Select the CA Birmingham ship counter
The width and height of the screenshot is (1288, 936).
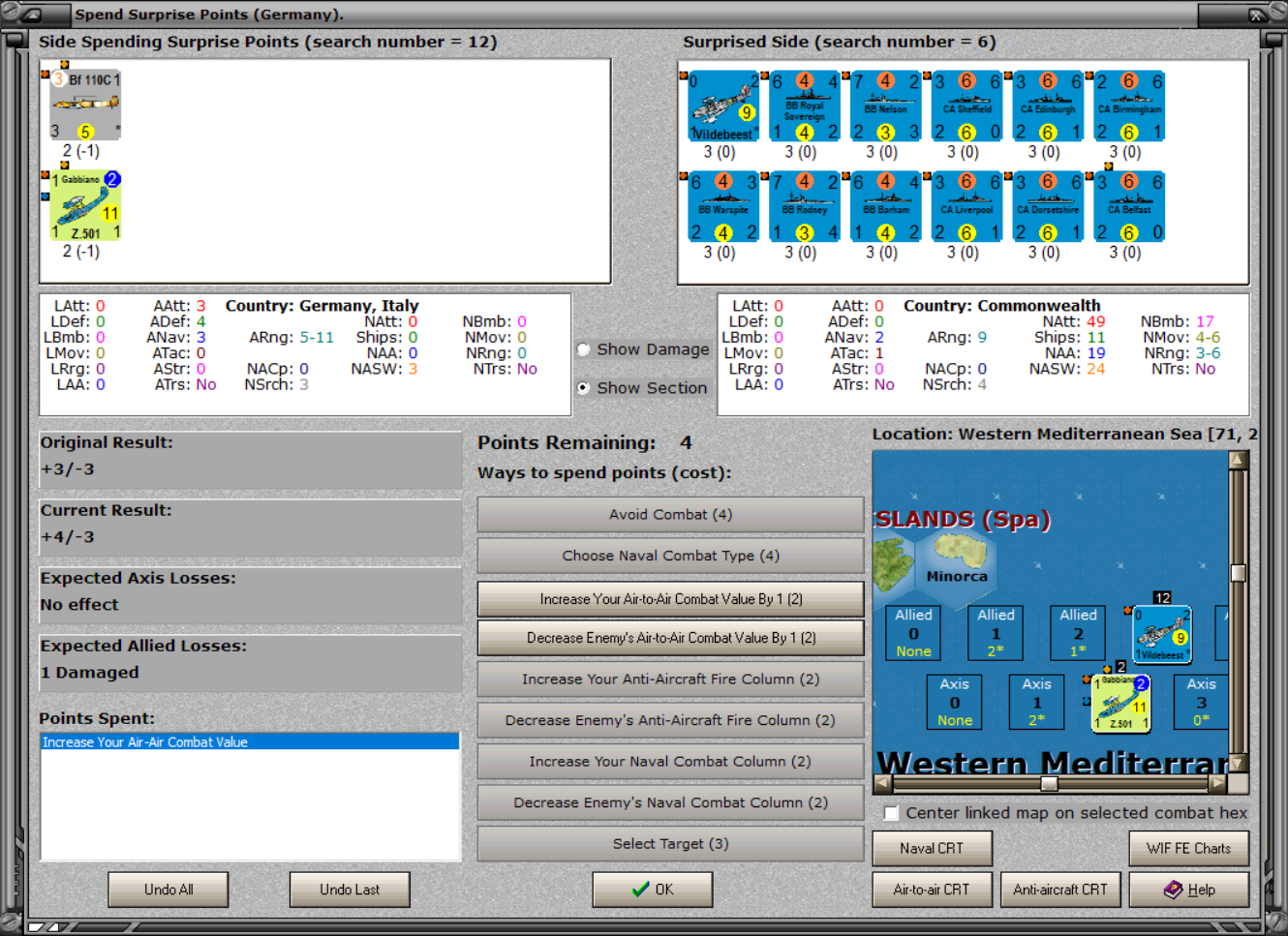tap(1130, 106)
